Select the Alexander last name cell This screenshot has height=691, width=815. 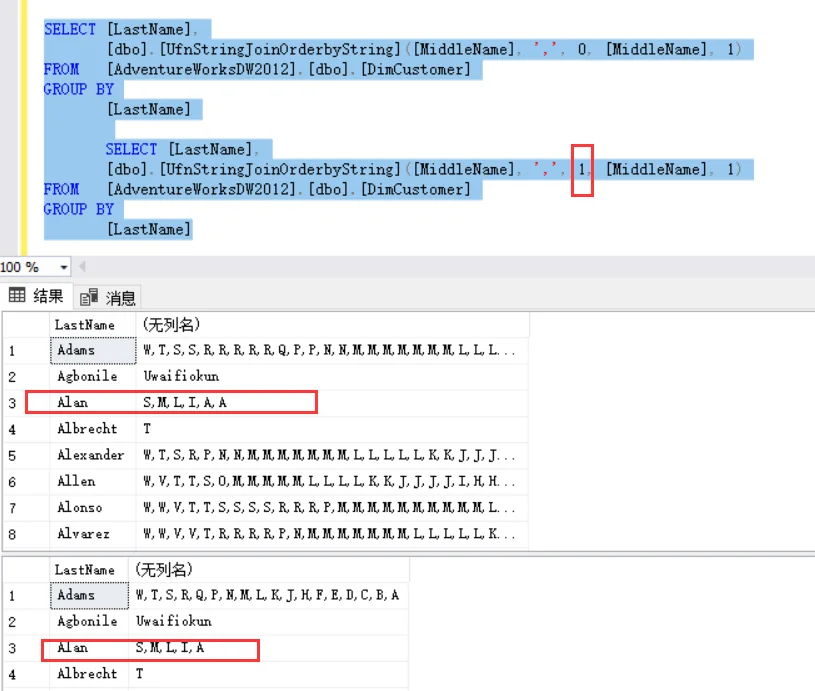point(93,455)
